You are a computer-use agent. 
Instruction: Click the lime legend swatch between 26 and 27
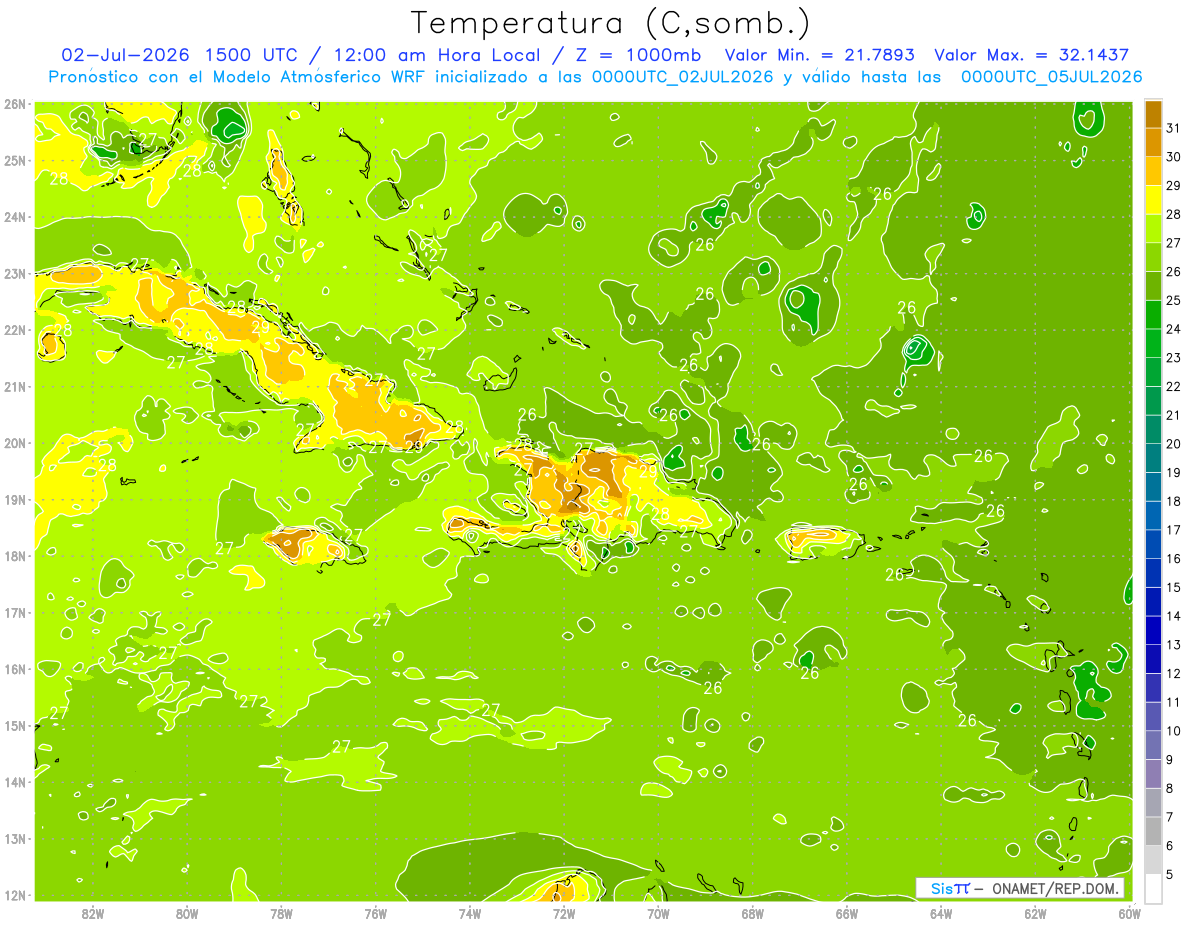(1153, 258)
